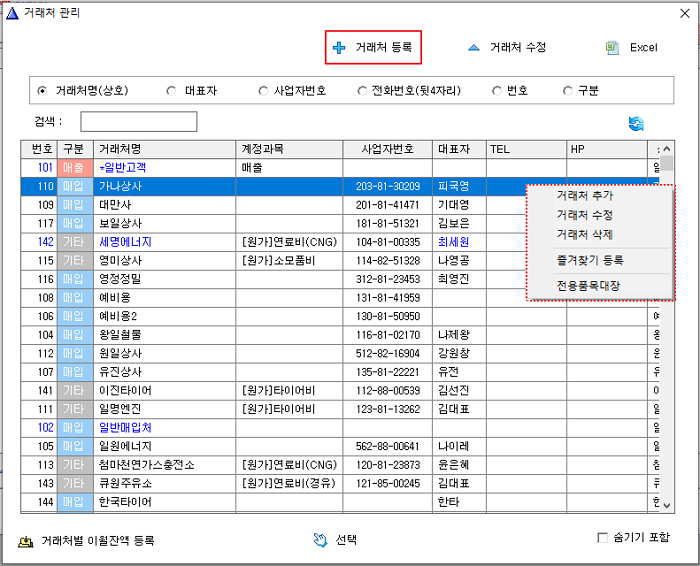Choose 전용품목대장 from the context menu
Image resolution: width=700 pixels, height=566 pixels.
coord(588,286)
